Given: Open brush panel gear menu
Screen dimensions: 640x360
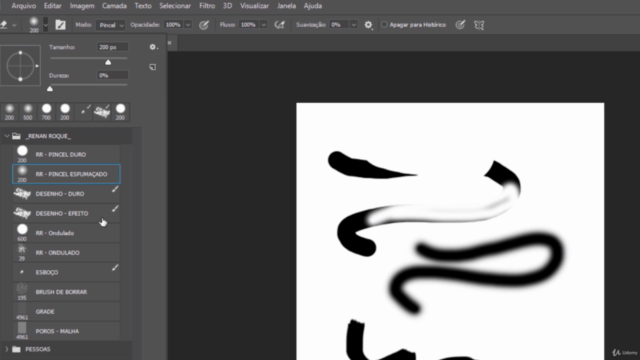Looking at the screenshot, I should [x=153, y=47].
